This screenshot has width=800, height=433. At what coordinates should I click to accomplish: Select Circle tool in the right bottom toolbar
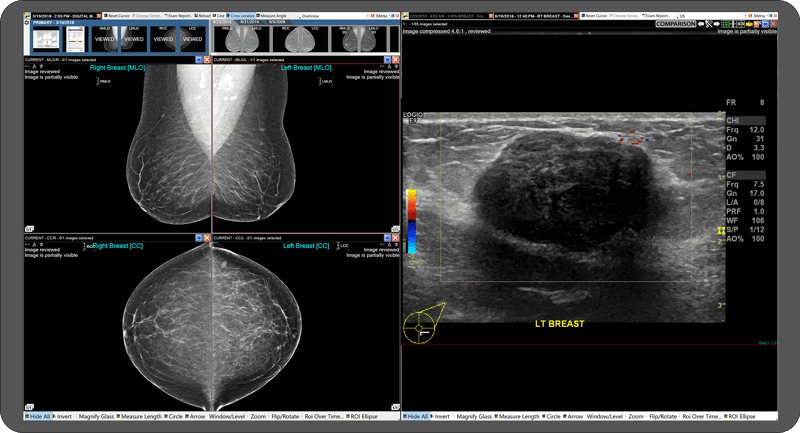[552, 417]
